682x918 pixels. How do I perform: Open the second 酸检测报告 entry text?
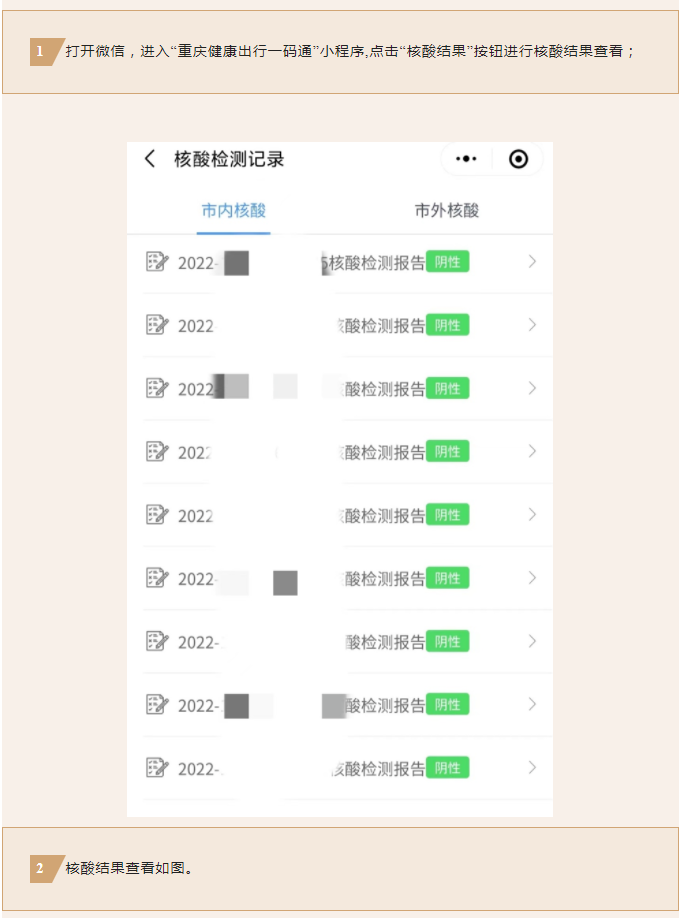click(x=382, y=326)
